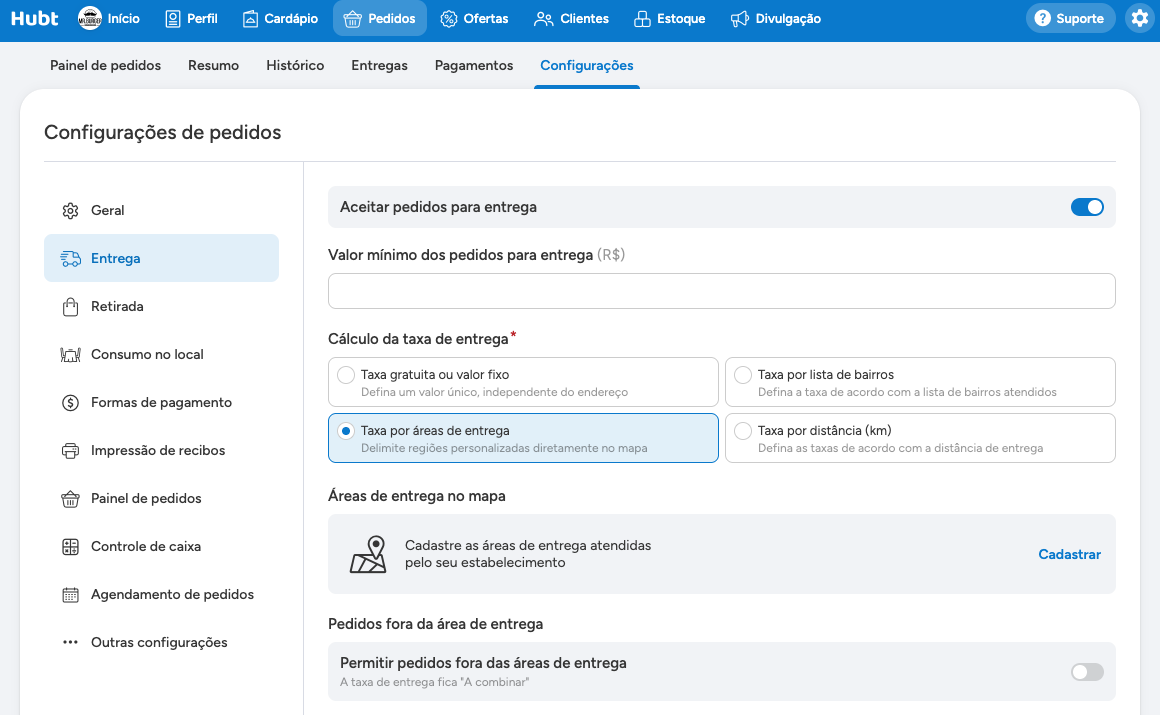Screen dimensions: 1160x715
Task: Choose Taxa gratuita ou valor fixo
Action: (523, 382)
